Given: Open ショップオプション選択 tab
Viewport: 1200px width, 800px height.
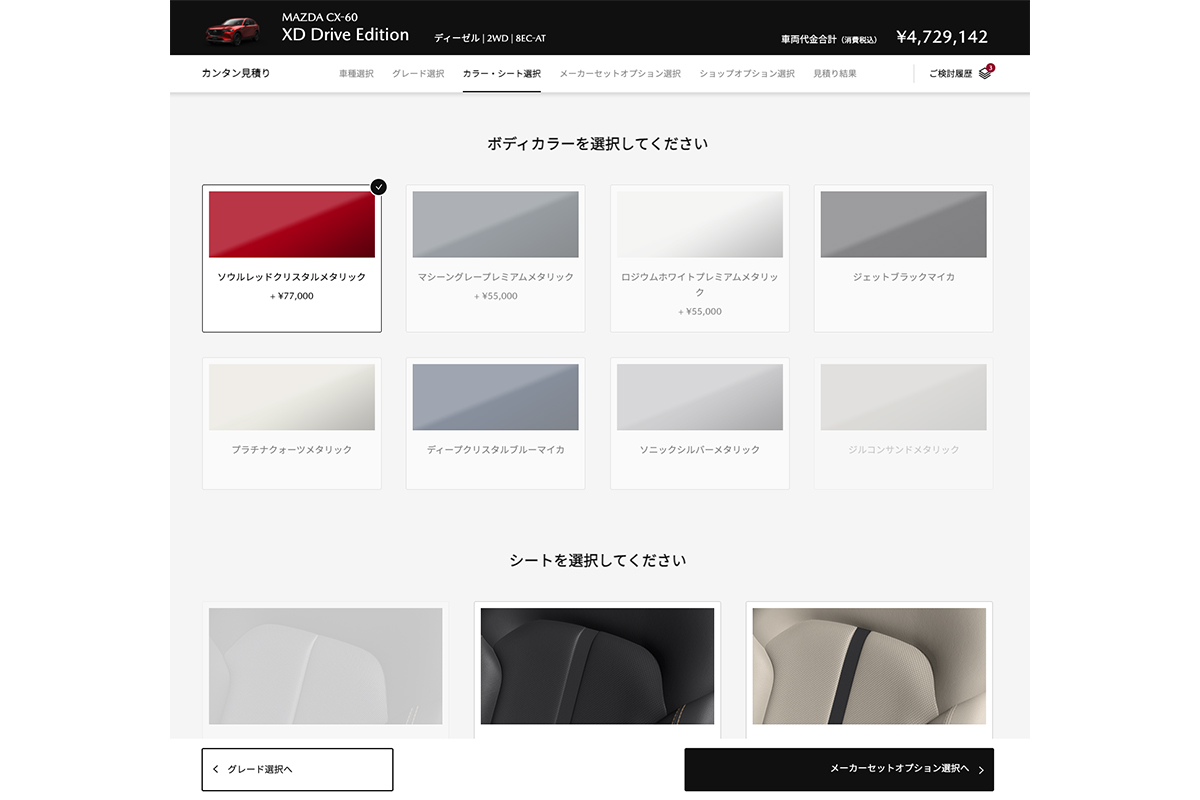Looking at the screenshot, I should click(x=747, y=74).
